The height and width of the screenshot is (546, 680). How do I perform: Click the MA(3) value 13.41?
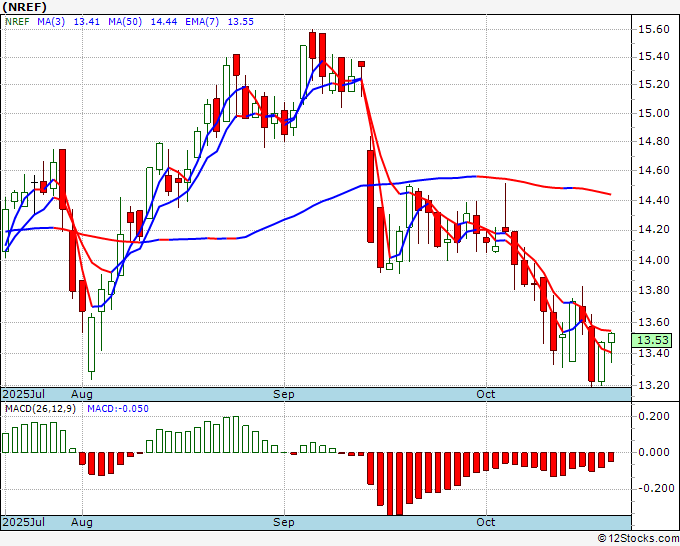pyautogui.click(x=86, y=21)
